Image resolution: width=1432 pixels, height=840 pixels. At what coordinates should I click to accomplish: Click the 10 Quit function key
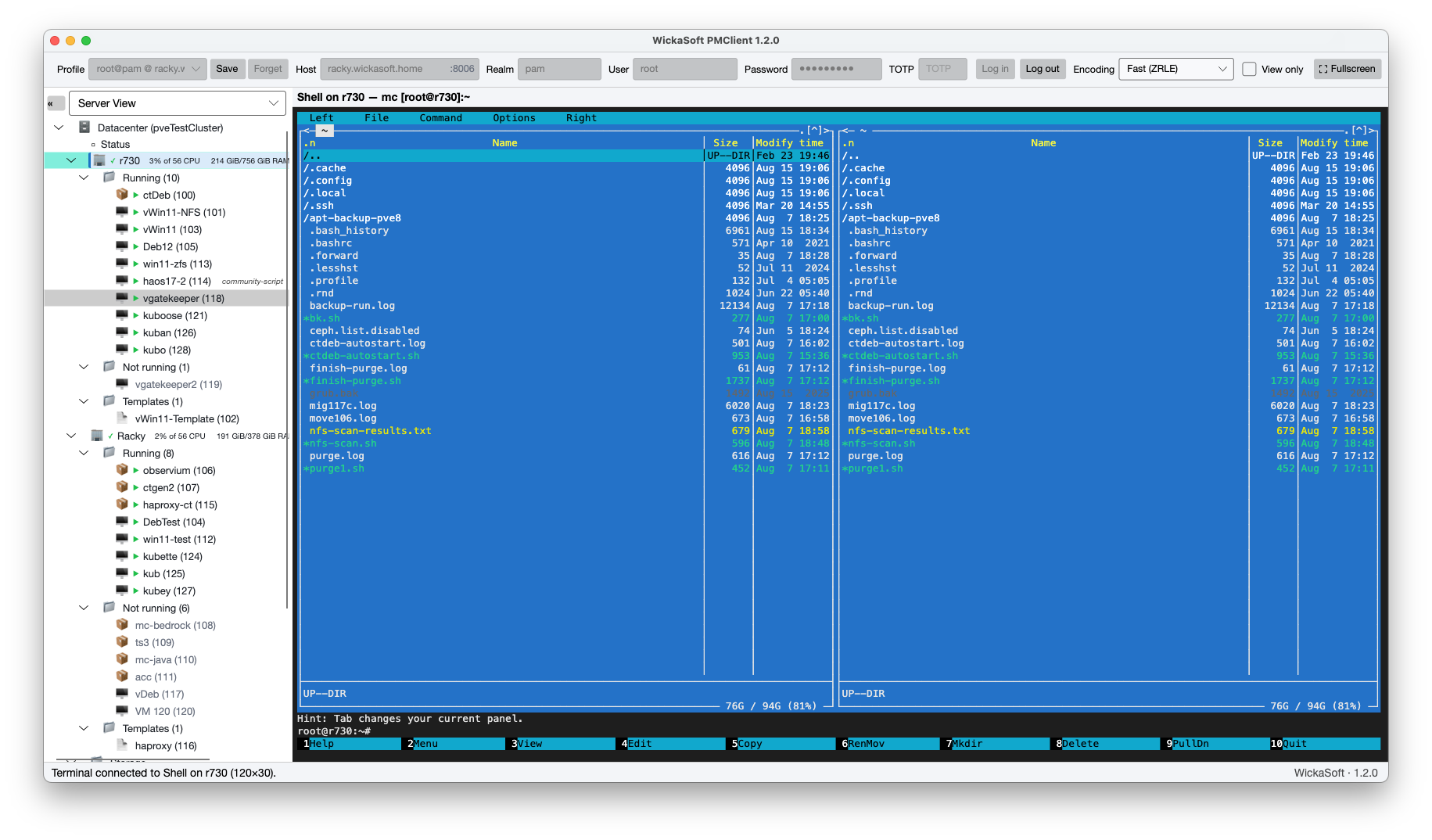(x=1325, y=744)
